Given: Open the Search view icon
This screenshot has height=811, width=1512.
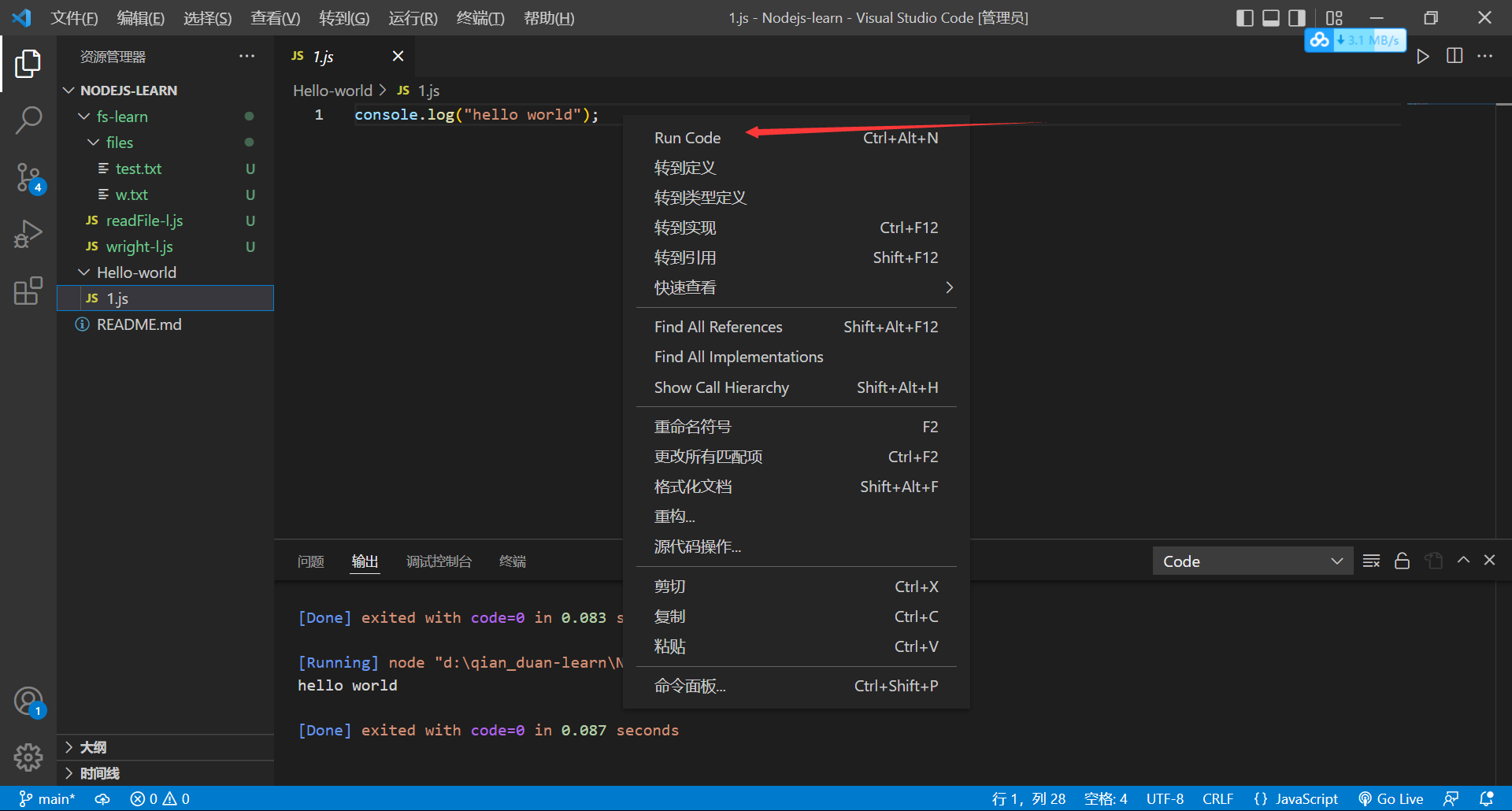Looking at the screenshot, I should [x=28, y=120].
